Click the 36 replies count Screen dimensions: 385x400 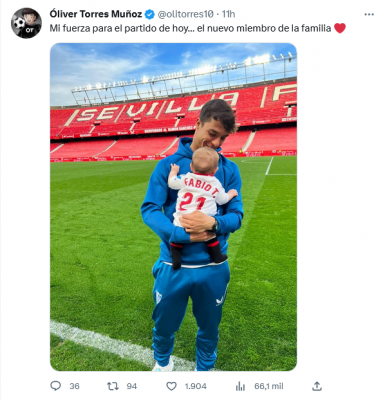(74, 386)
